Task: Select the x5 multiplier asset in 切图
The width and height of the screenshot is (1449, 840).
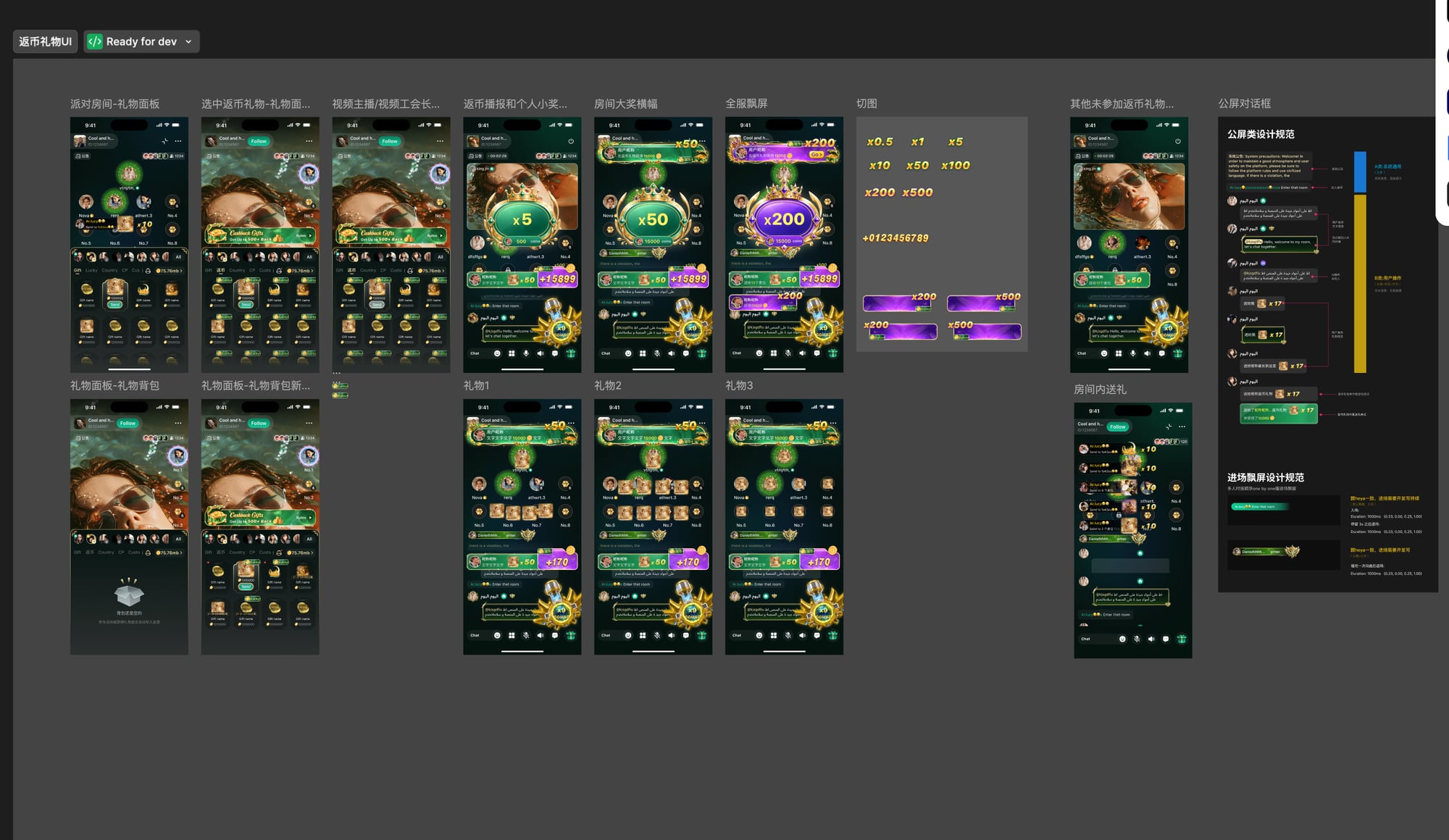Action: coord(956,142)
